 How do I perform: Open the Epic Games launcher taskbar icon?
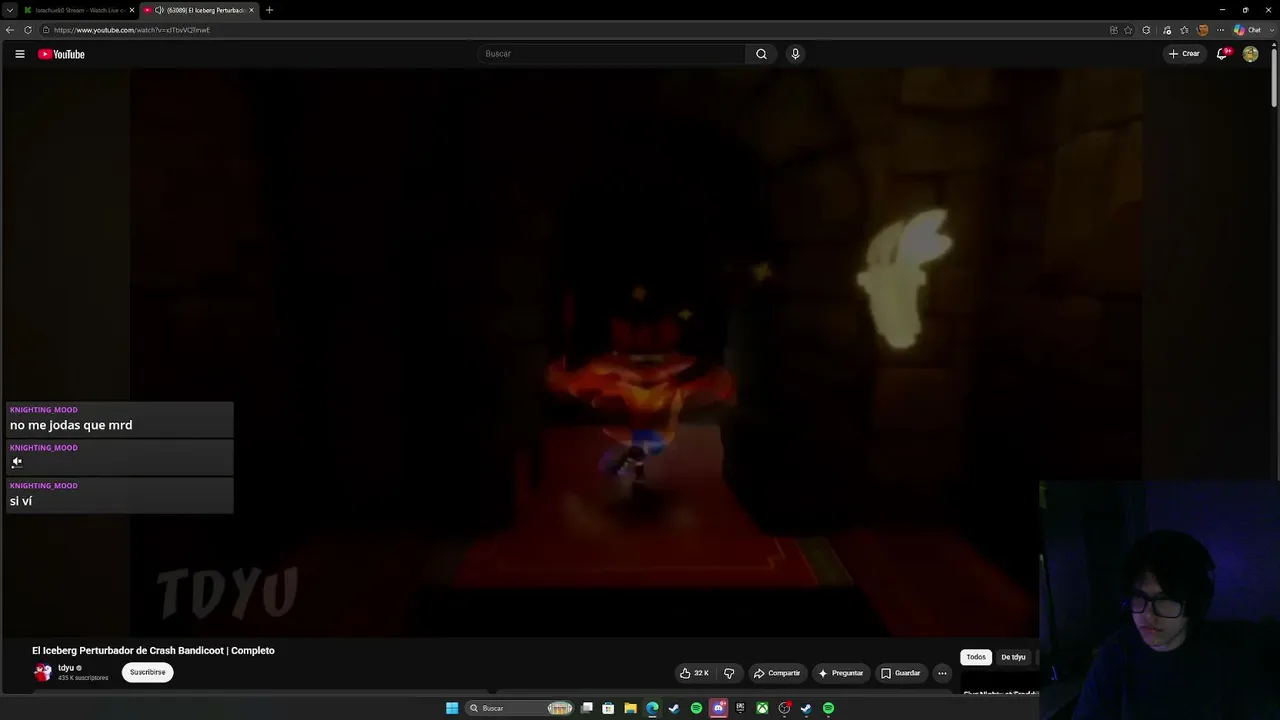740,708
